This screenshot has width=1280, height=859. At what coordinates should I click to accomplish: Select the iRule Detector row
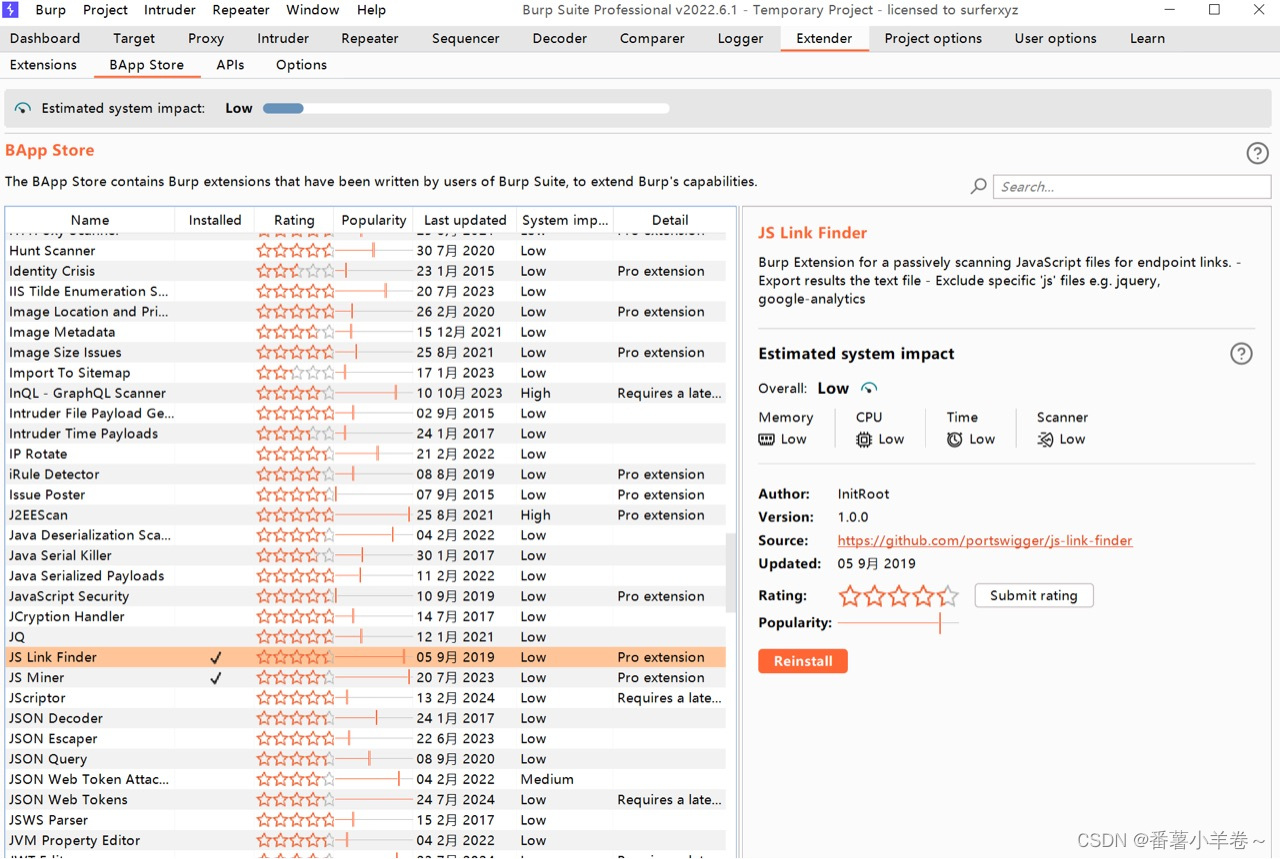point(366,474)
